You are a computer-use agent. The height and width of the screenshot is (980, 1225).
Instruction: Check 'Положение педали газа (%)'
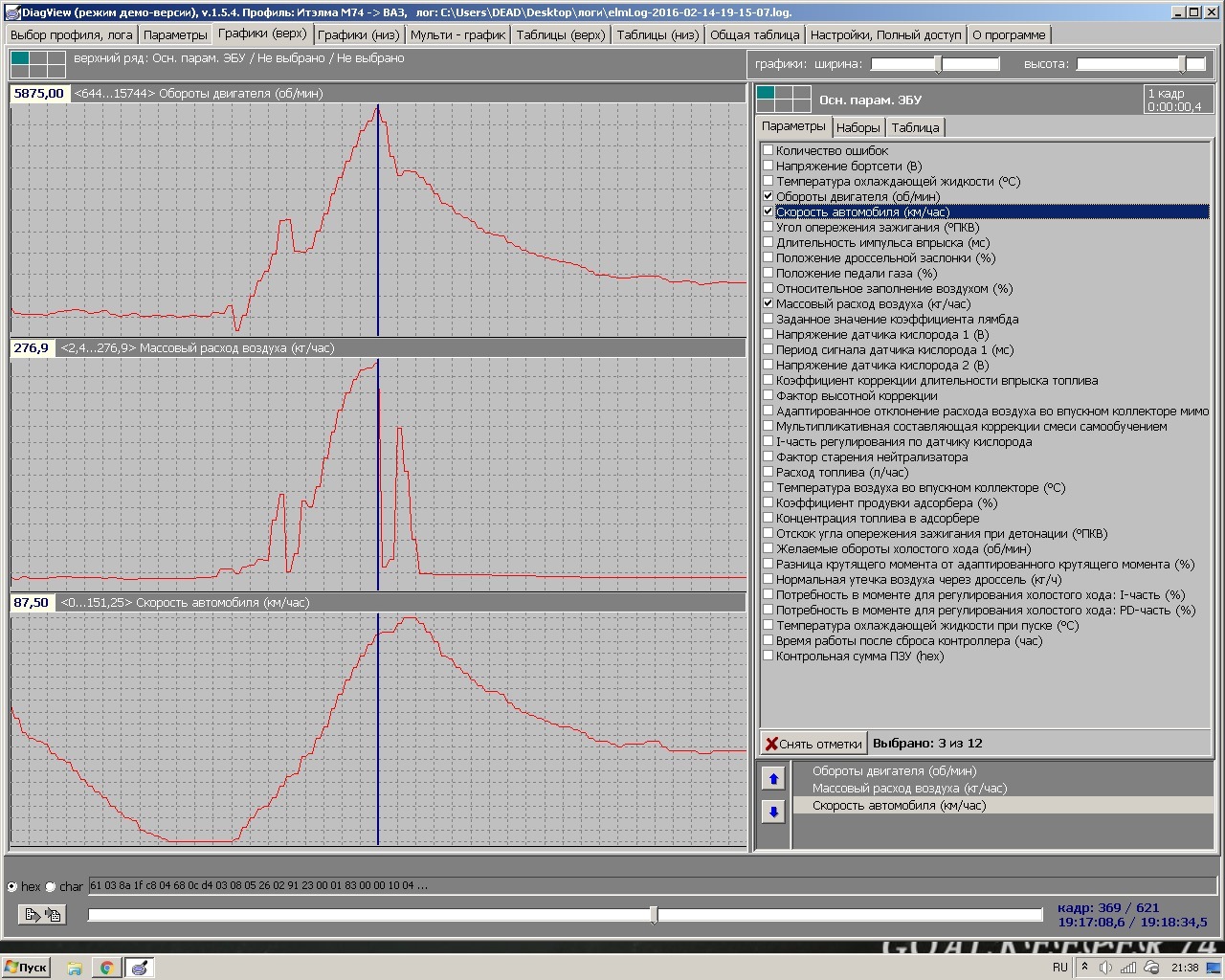pos(768,273)
